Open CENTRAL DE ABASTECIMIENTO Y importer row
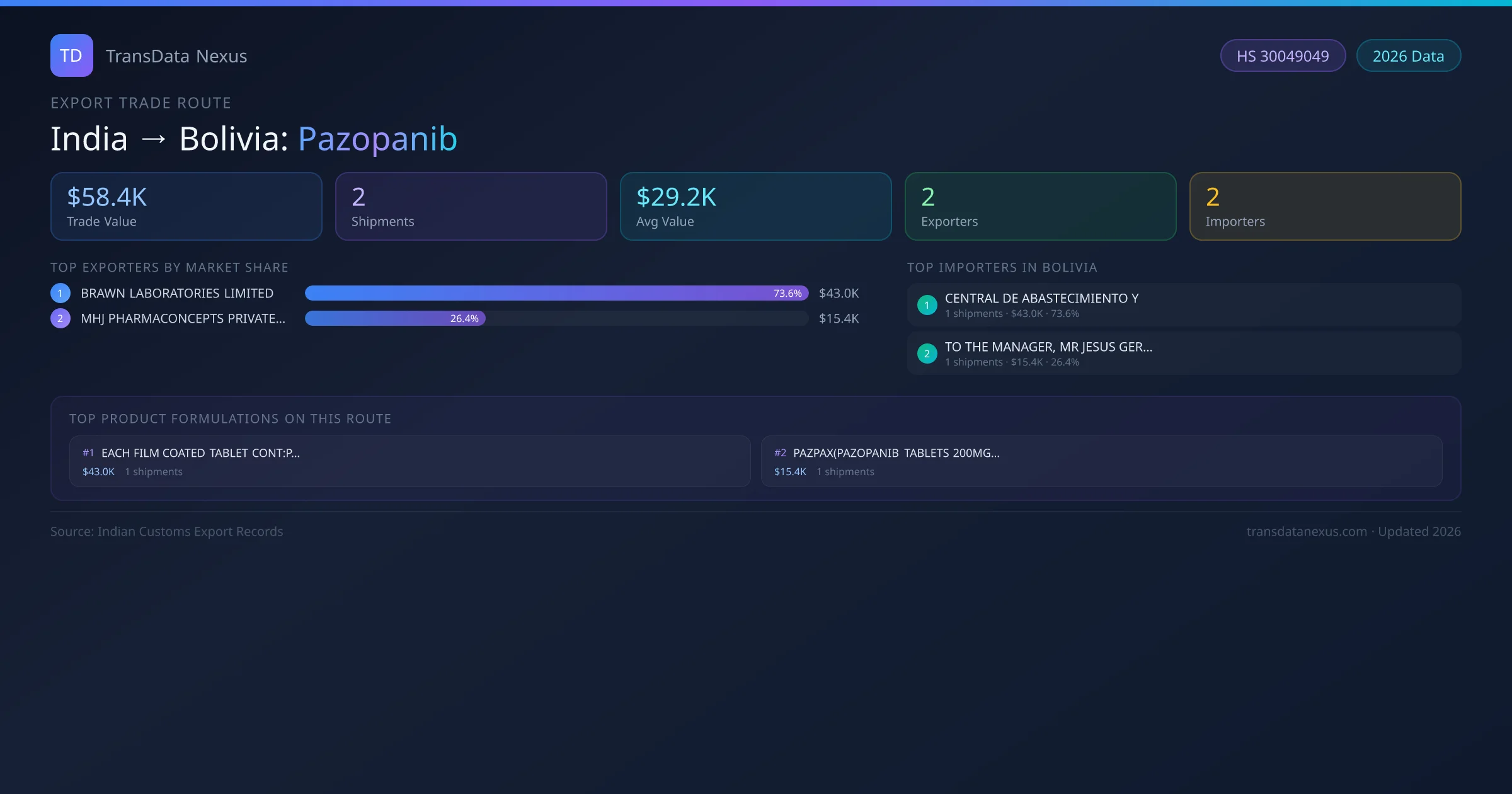Image resolution: width=1512 pixels, height=794 pixels. [1184, 305]
